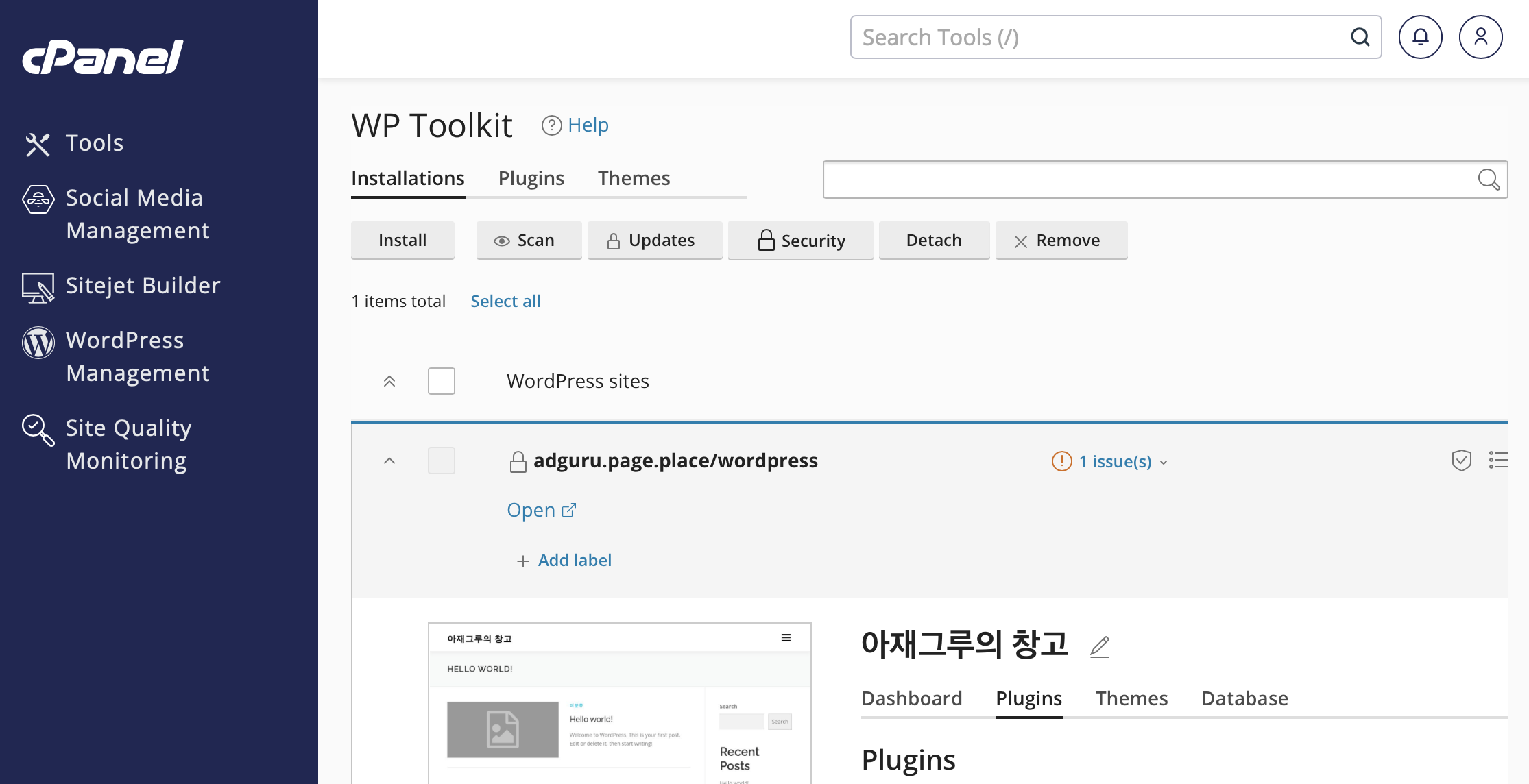Click the cPanel logo
Screen dimensions: 1529x784
(x=103, y=57)
